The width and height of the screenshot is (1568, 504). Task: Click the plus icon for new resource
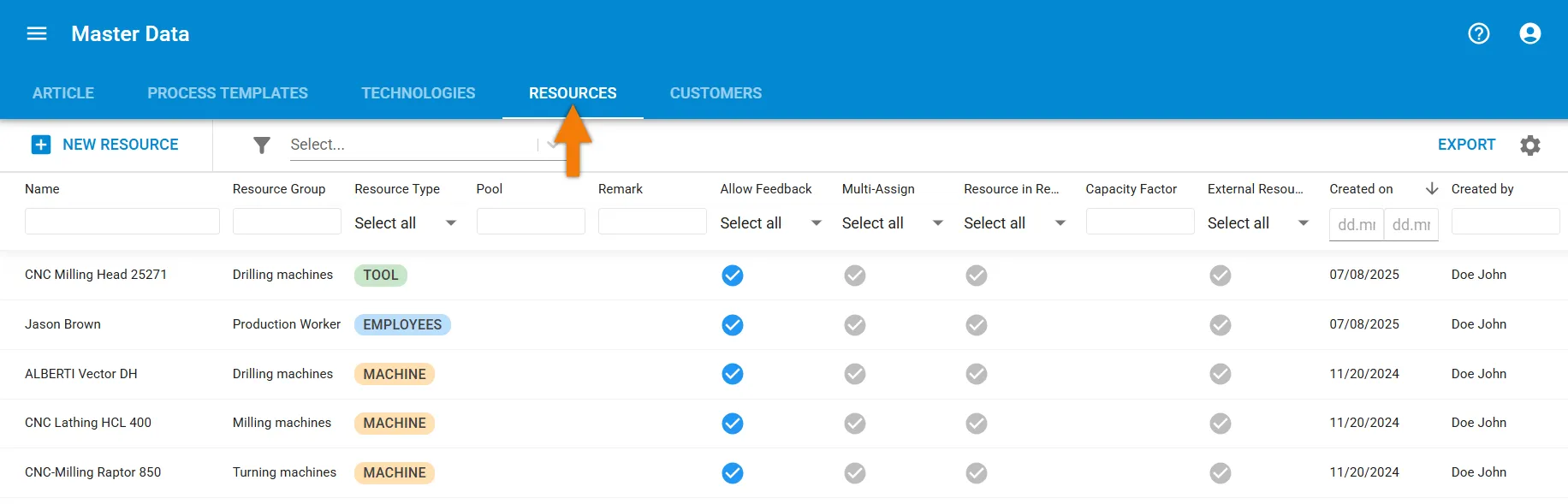point(41,145)
